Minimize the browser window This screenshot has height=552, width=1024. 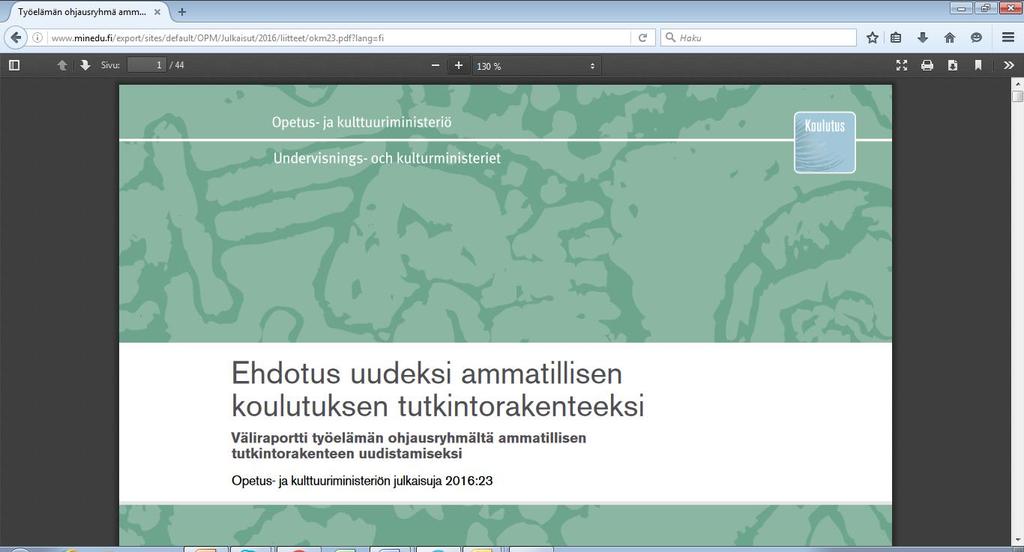pyautogui.click(x=961, y=8)
